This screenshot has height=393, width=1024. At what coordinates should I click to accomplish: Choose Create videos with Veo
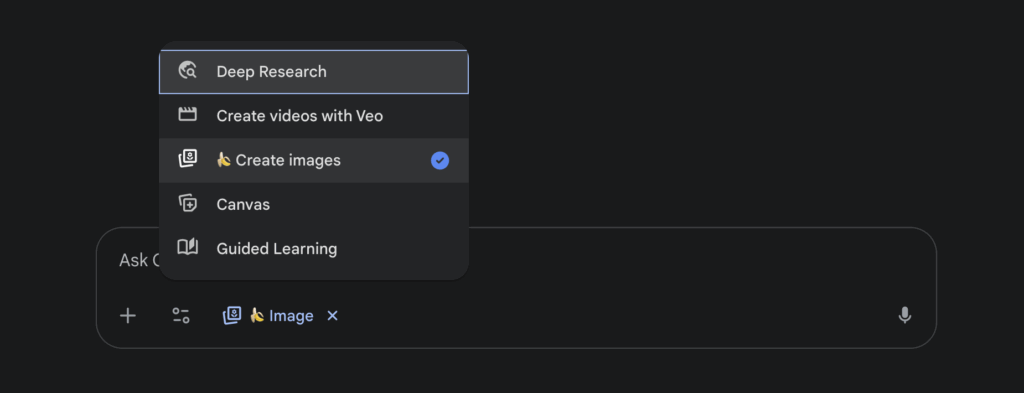pyautogui.click(x=313, y=116)
